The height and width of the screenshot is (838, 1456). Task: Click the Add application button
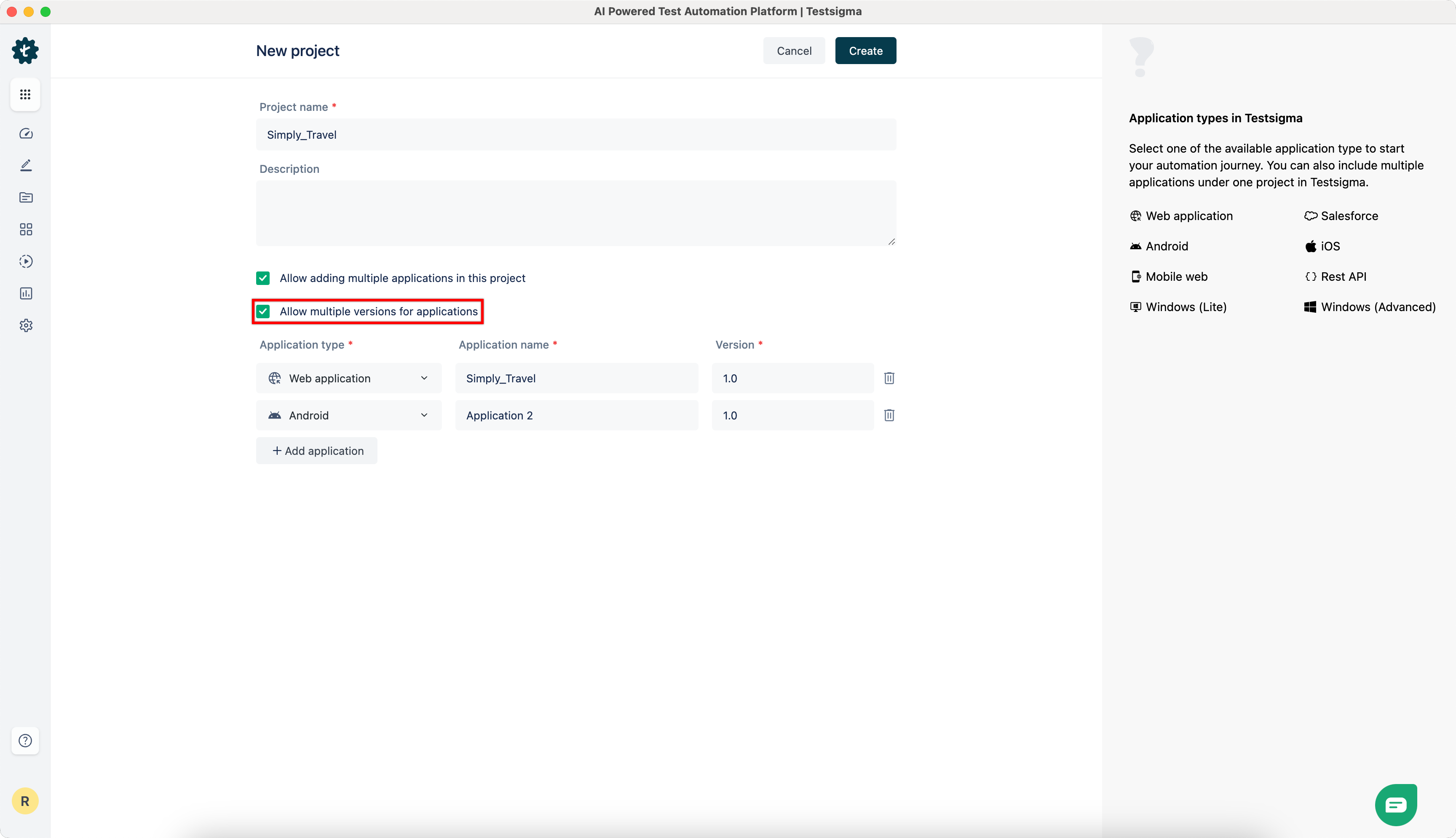pyautogui.click(x=317, y=451)
